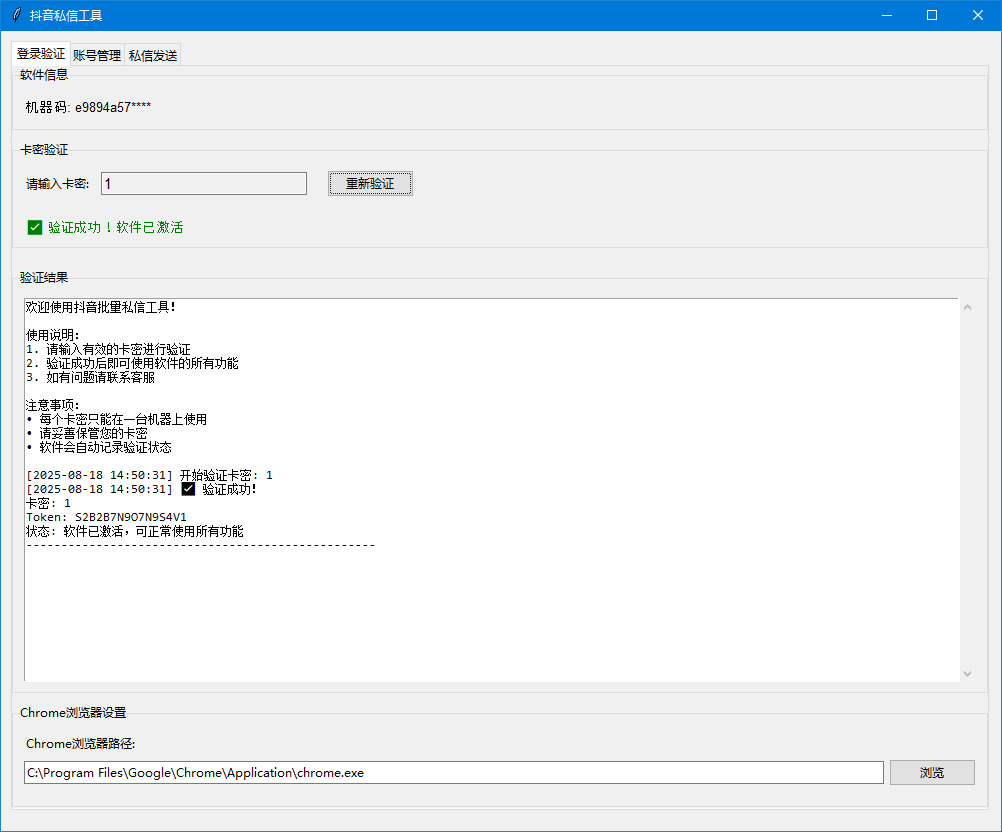Minimize the 抖音私信工具 window
Image resolution: width=1002 pixels, height=832 pixels.
click(x=886, y=15)
